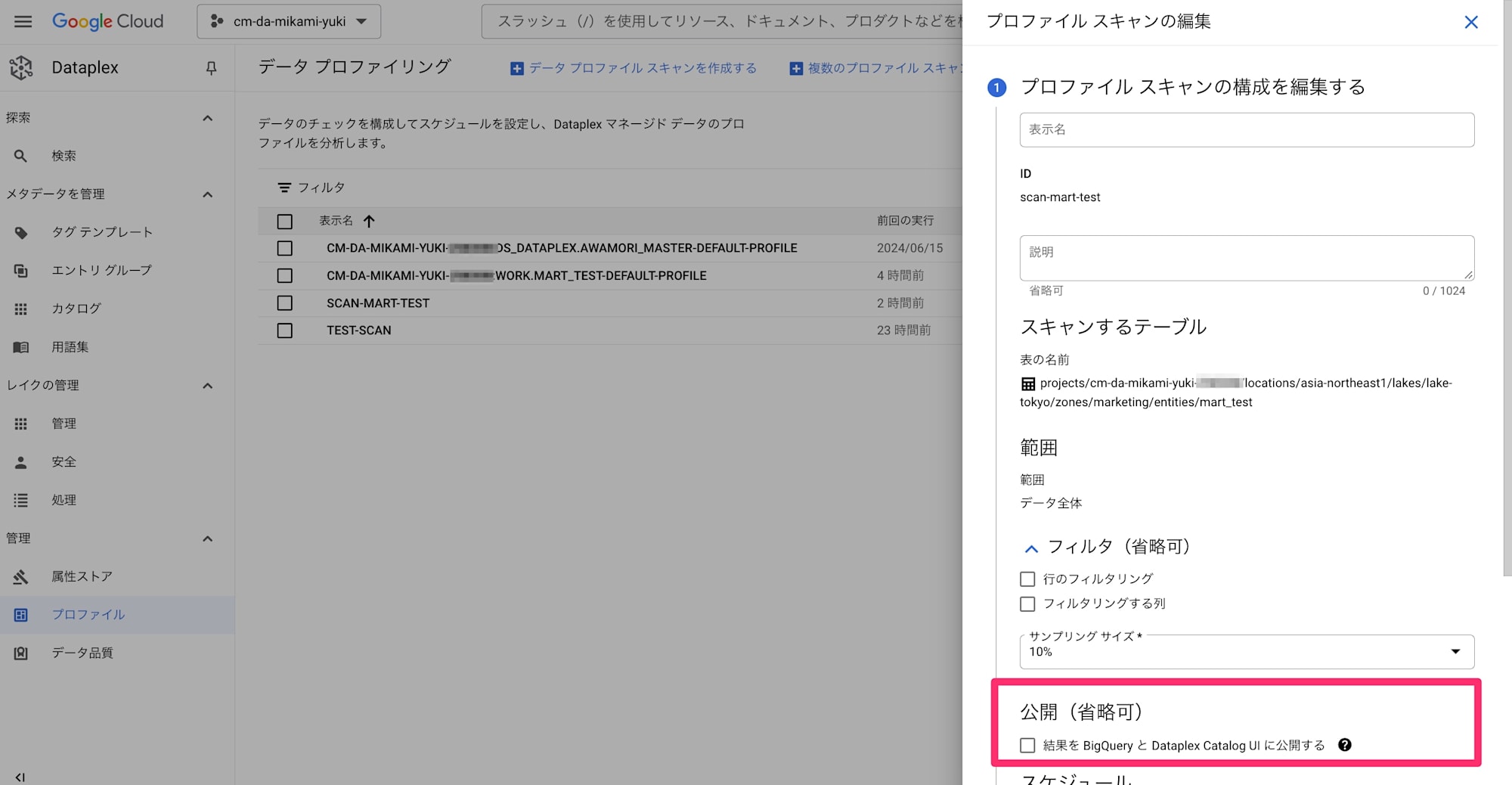The image size is (1512, 785).
Task: Click the grid icon beside 管理 item
Action: pos(21,424)
